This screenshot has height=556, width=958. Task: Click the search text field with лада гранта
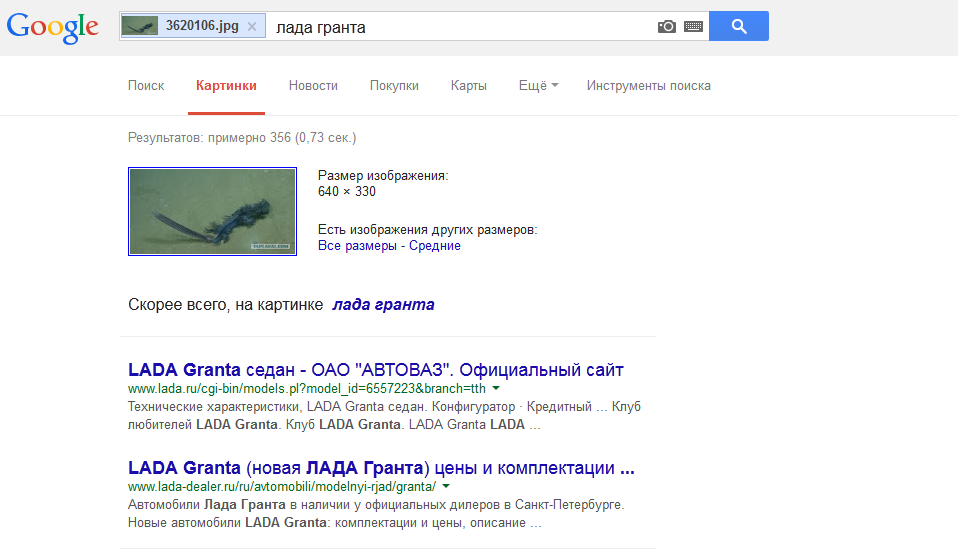coord(461,27)
